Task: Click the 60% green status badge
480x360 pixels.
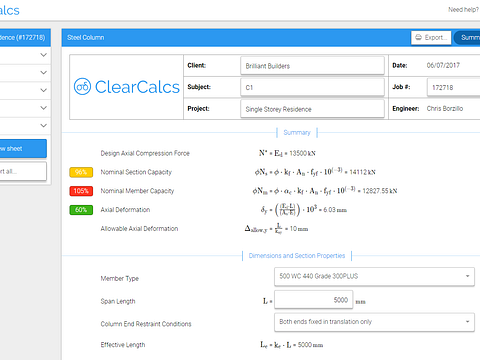Action: click(81, 210)
